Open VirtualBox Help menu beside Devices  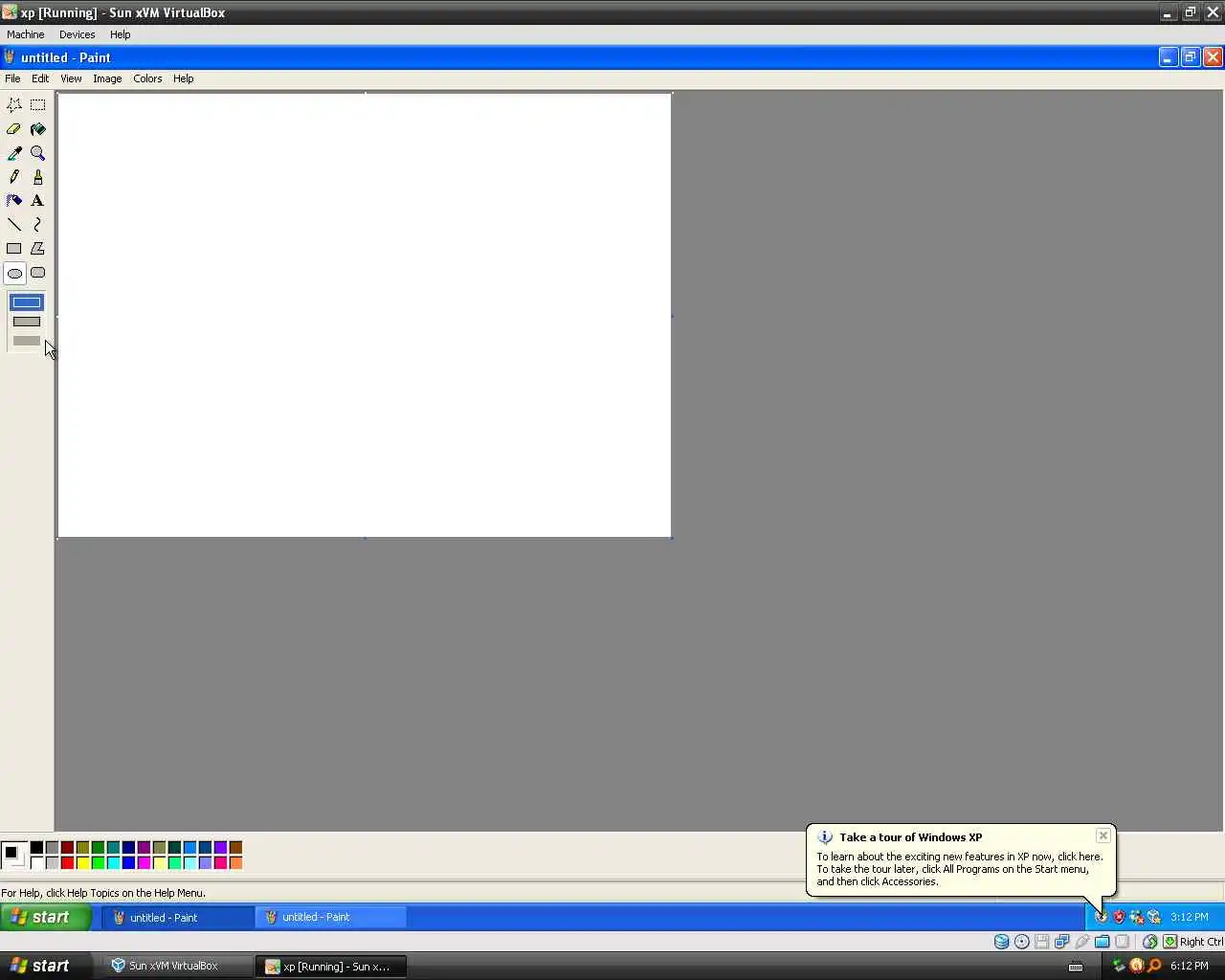coord(121,34)
